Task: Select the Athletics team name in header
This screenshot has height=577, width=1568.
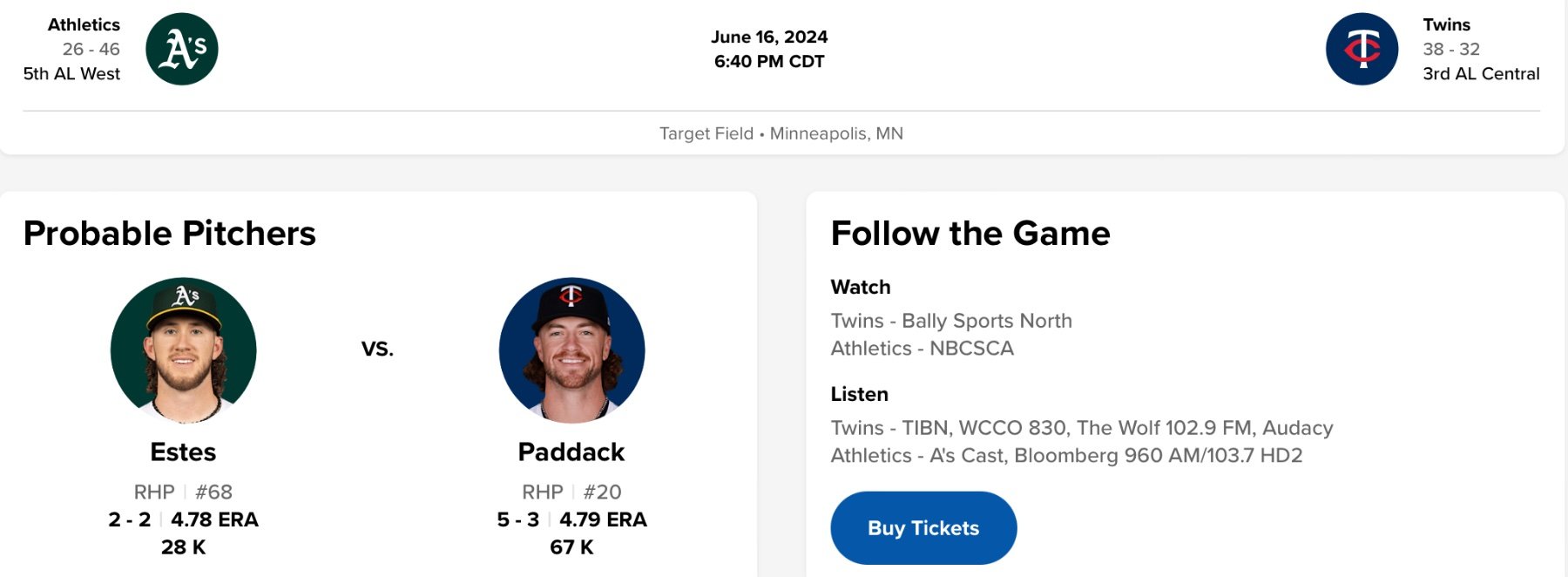Action: coord(84,24)
